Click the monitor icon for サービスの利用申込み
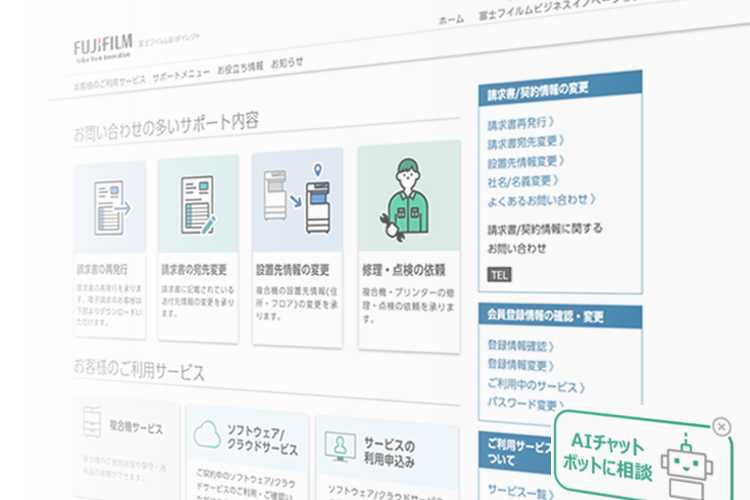The image size is (750, 500). (x=339, y=445)
